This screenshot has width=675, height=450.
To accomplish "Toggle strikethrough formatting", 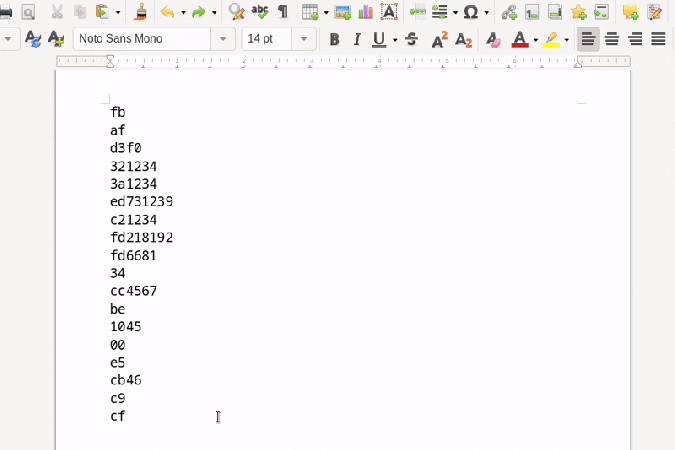I will pyautogui.click(x=412, y=40).
